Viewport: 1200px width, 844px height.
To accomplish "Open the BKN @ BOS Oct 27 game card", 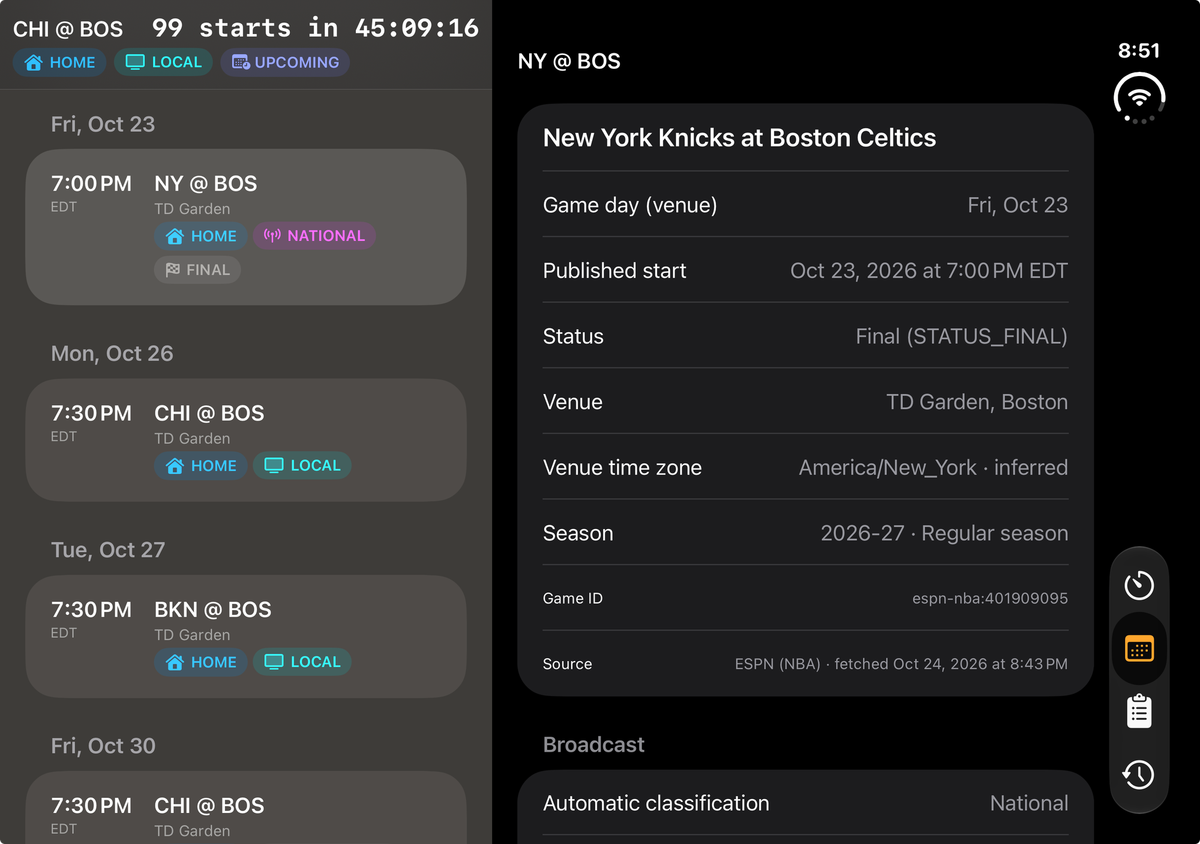I will tap(246, 636).
